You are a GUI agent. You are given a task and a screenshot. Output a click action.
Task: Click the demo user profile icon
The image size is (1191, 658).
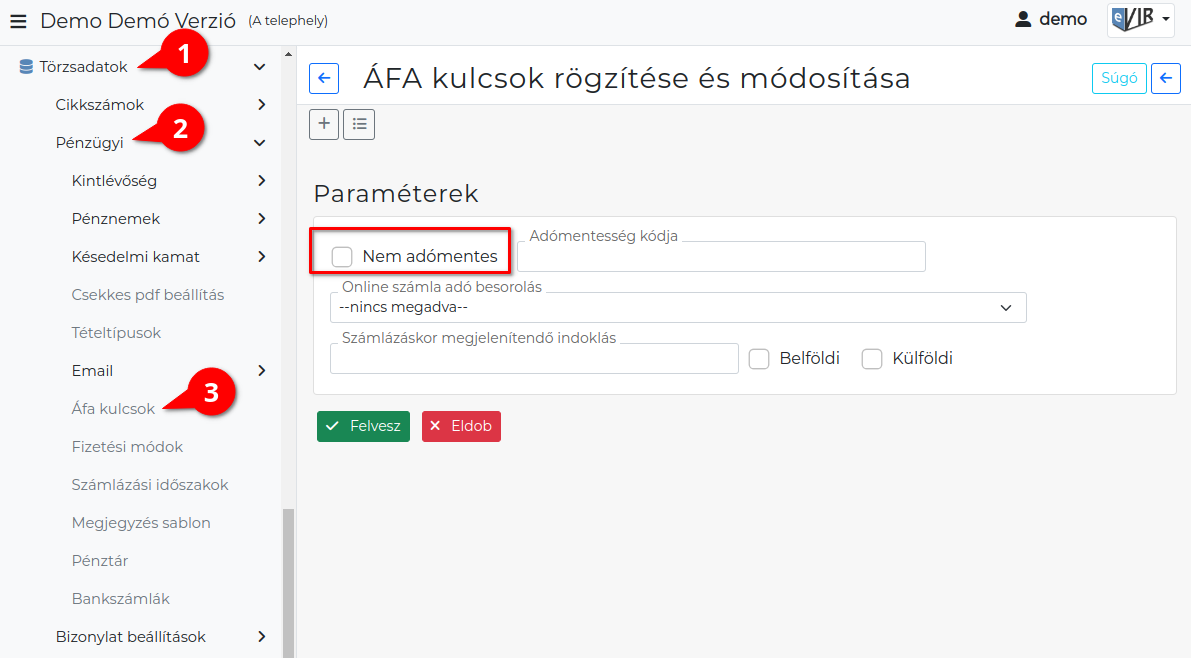click(1023, 20)
